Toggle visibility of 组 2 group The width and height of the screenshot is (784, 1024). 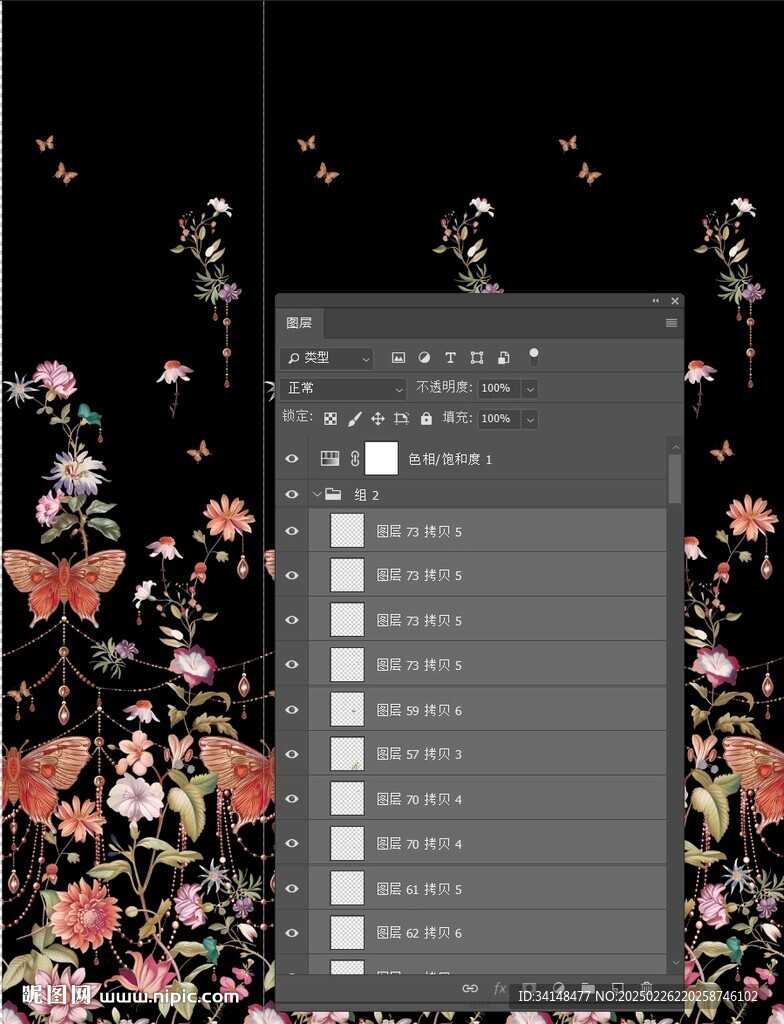pos(292,495)
